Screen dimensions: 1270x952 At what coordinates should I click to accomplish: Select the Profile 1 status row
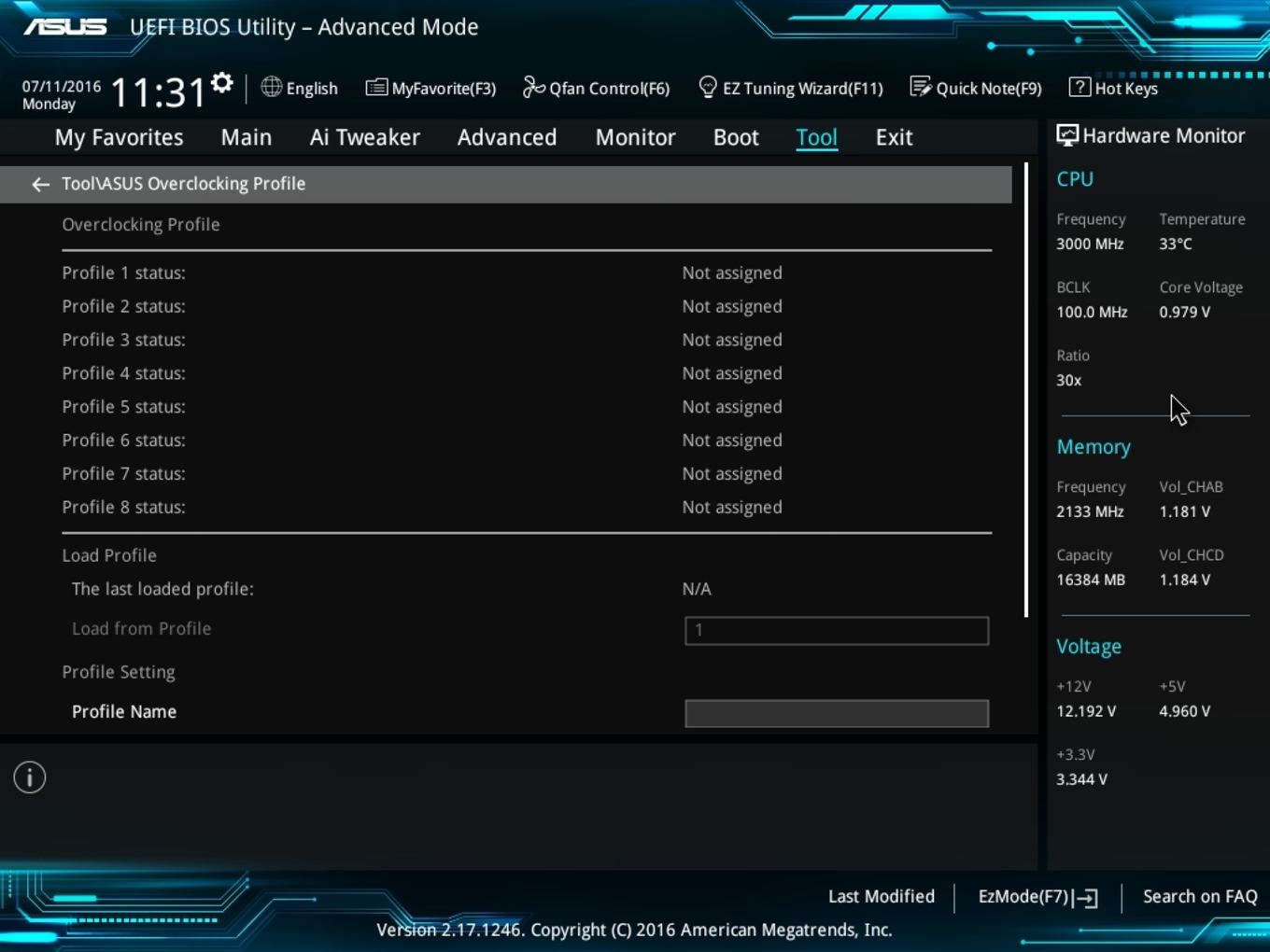pyautogui.click(x=527, y=273)
